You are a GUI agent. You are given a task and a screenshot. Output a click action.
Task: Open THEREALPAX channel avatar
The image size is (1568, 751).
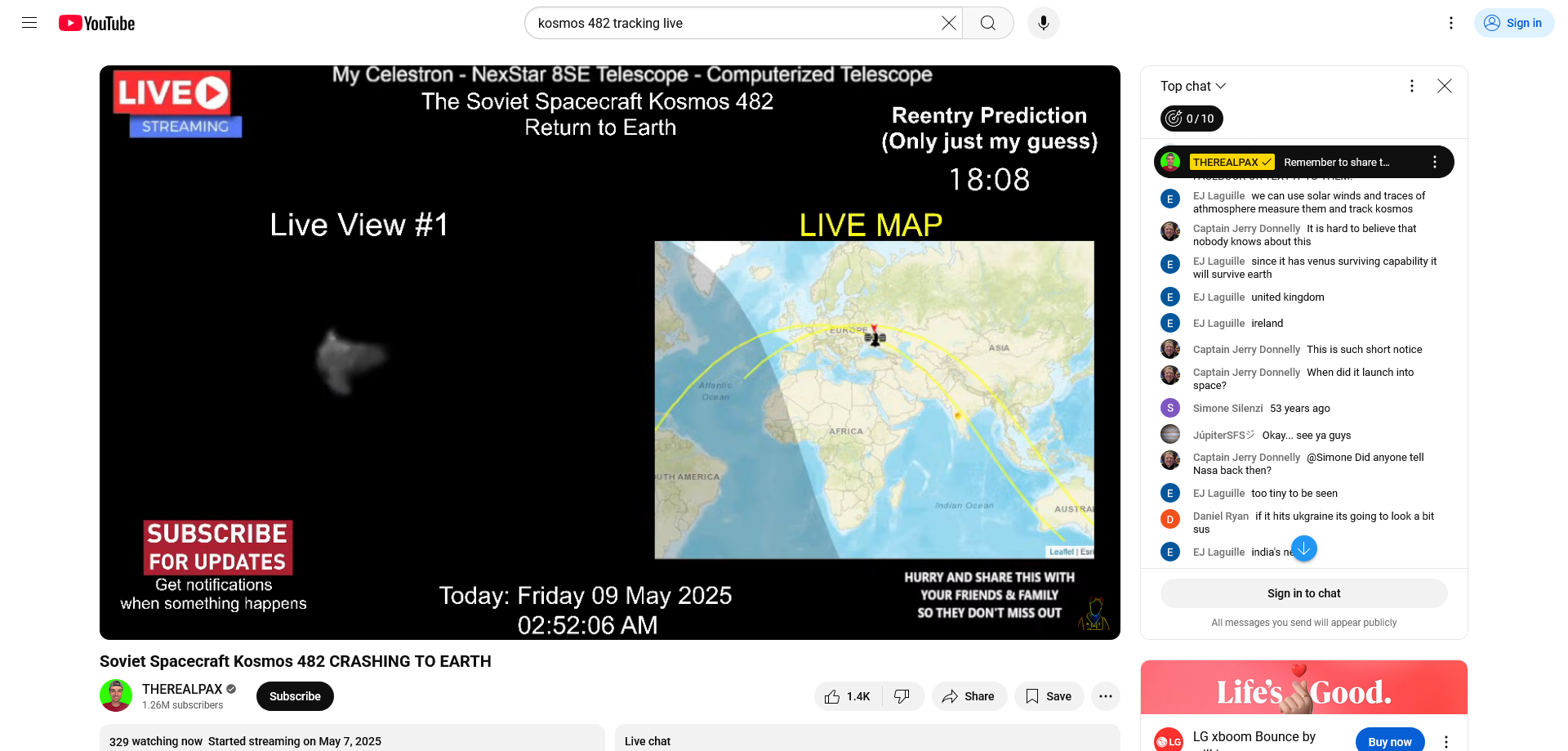tap(116, 695)
